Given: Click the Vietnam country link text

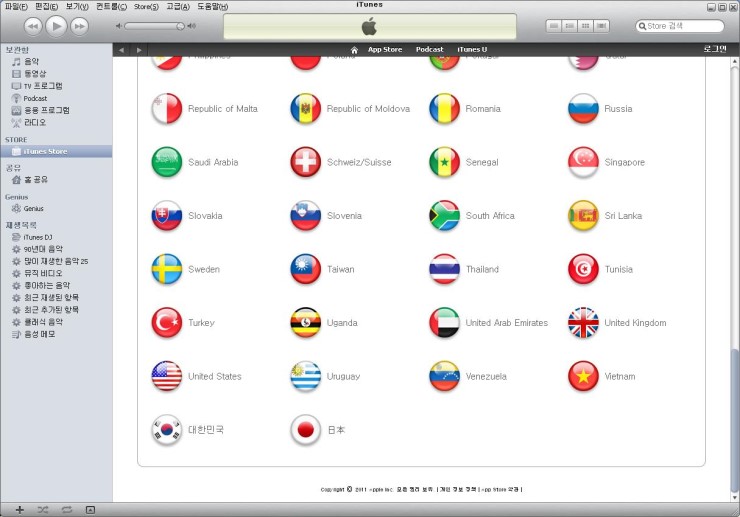Looking at the screenshot, I should point(620,376).
